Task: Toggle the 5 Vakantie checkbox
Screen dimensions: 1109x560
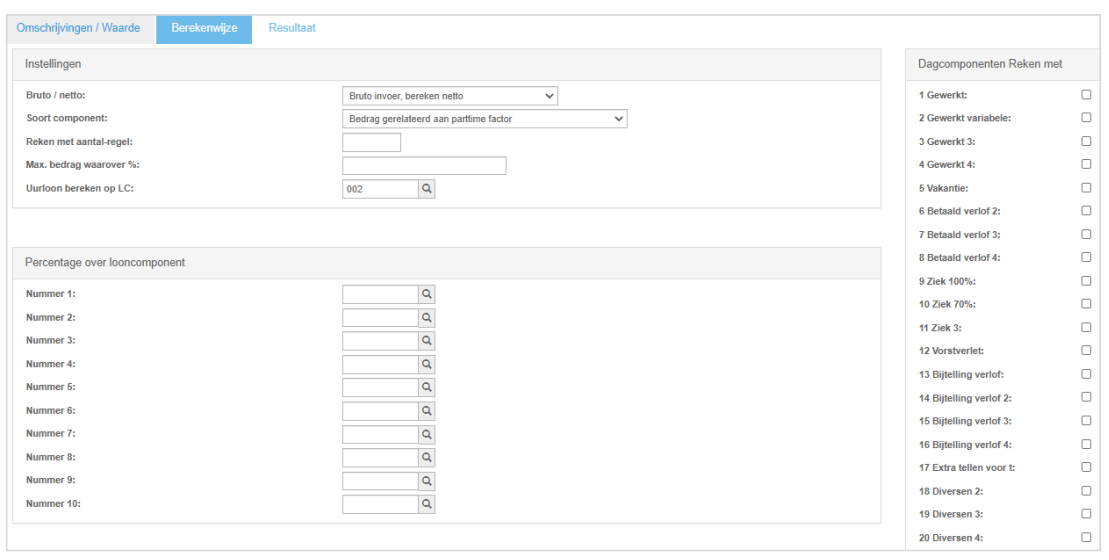Action: point(1086,187)
